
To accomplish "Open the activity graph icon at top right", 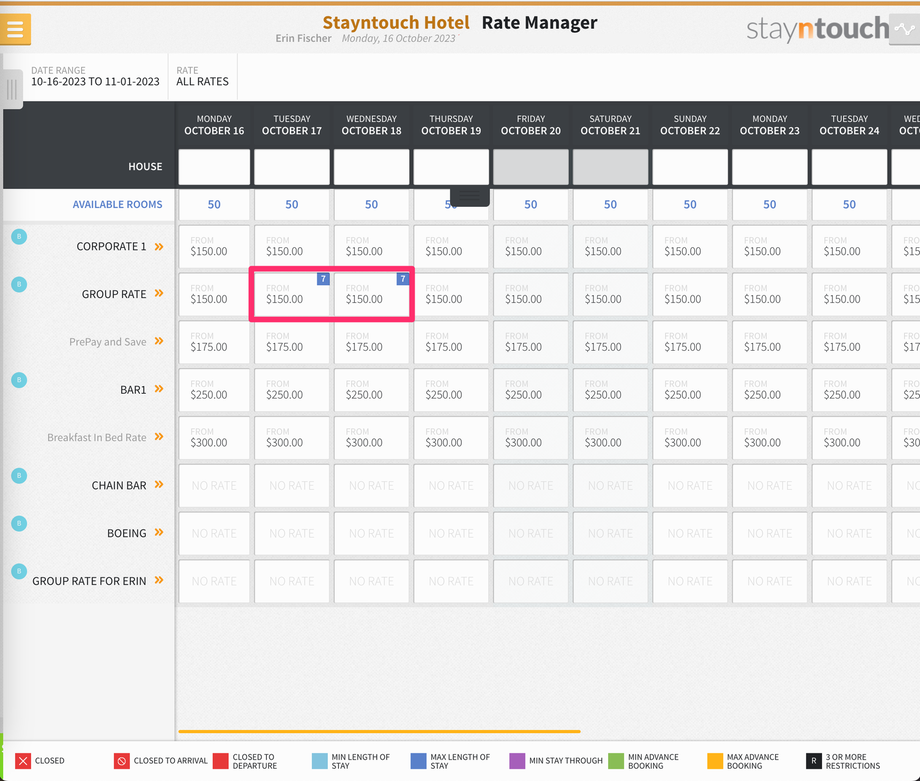I will 904,29.
